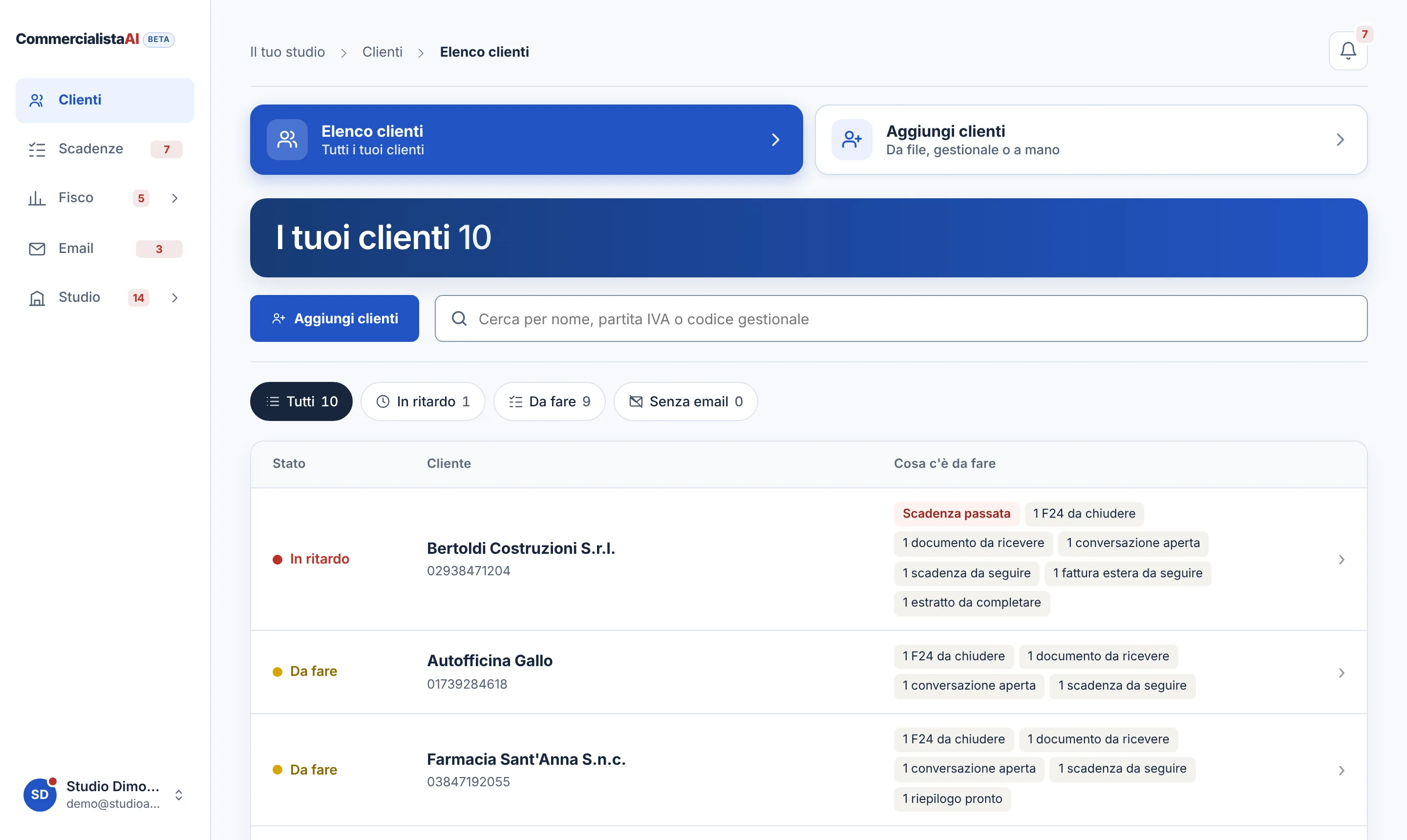Open Bertoldi Costruzioni row chevron
1407x840 pixels.
pyautogui.click(x=1342, y=559)
